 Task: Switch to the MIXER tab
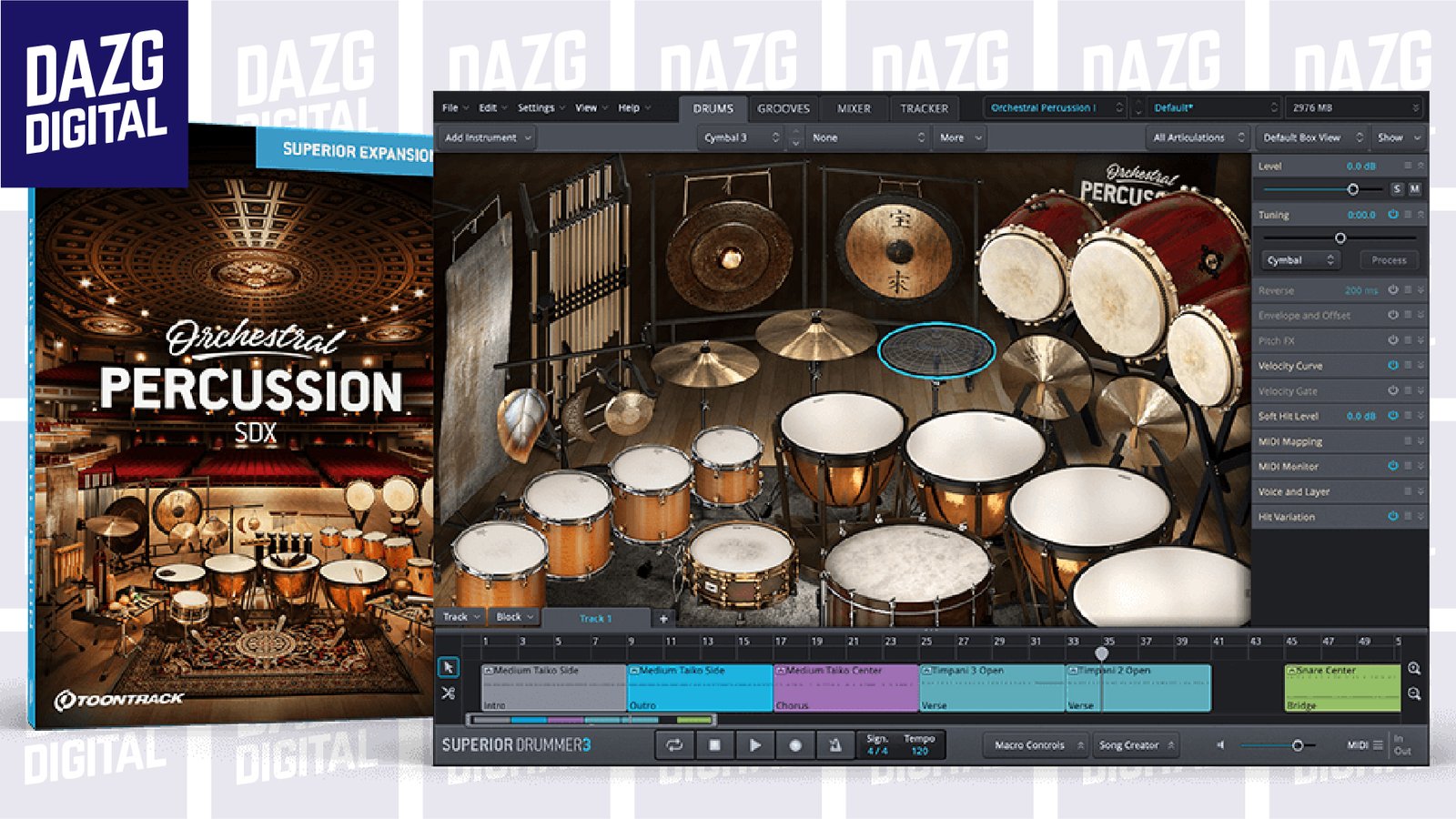click(x=854, y=108)
